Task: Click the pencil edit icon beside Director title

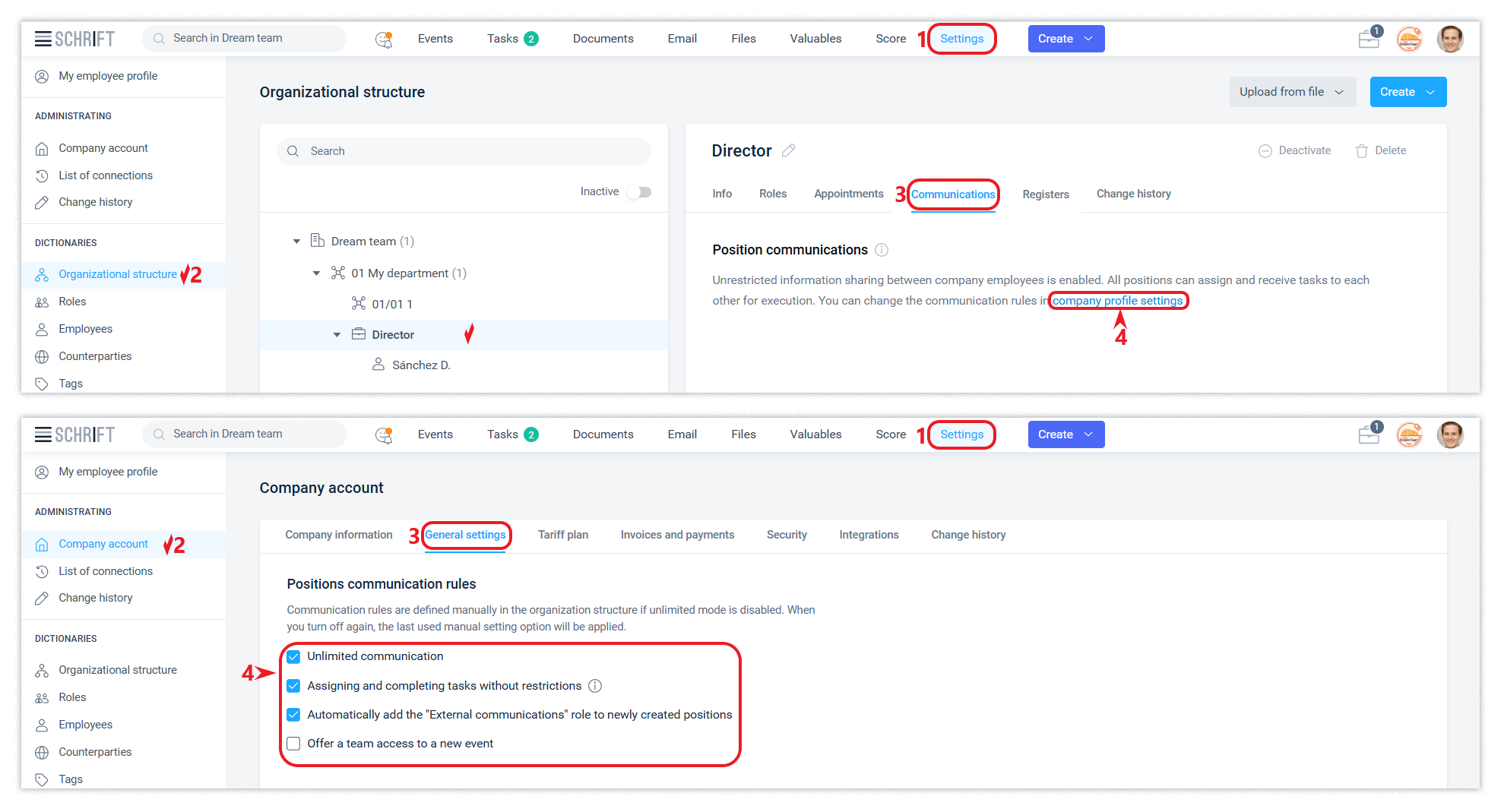Action: [x=789, y=150]
